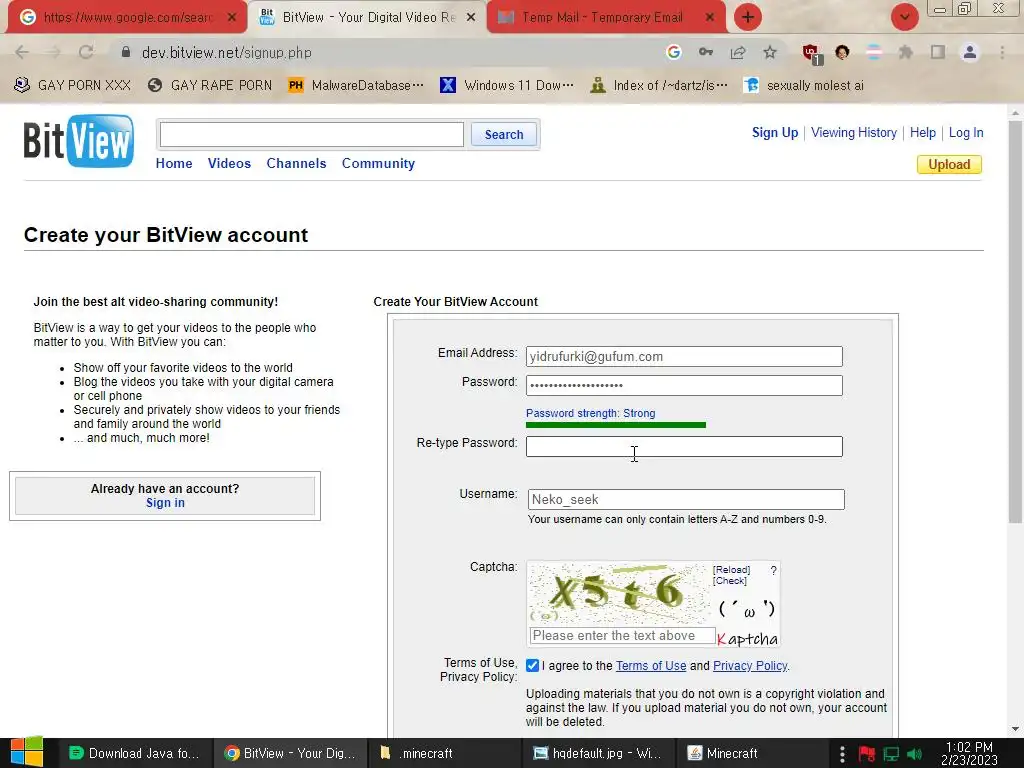The height and width of the screenshot is (768, 1024).
Task: Open the Privacy Policy link
Action: coord(750,665)
